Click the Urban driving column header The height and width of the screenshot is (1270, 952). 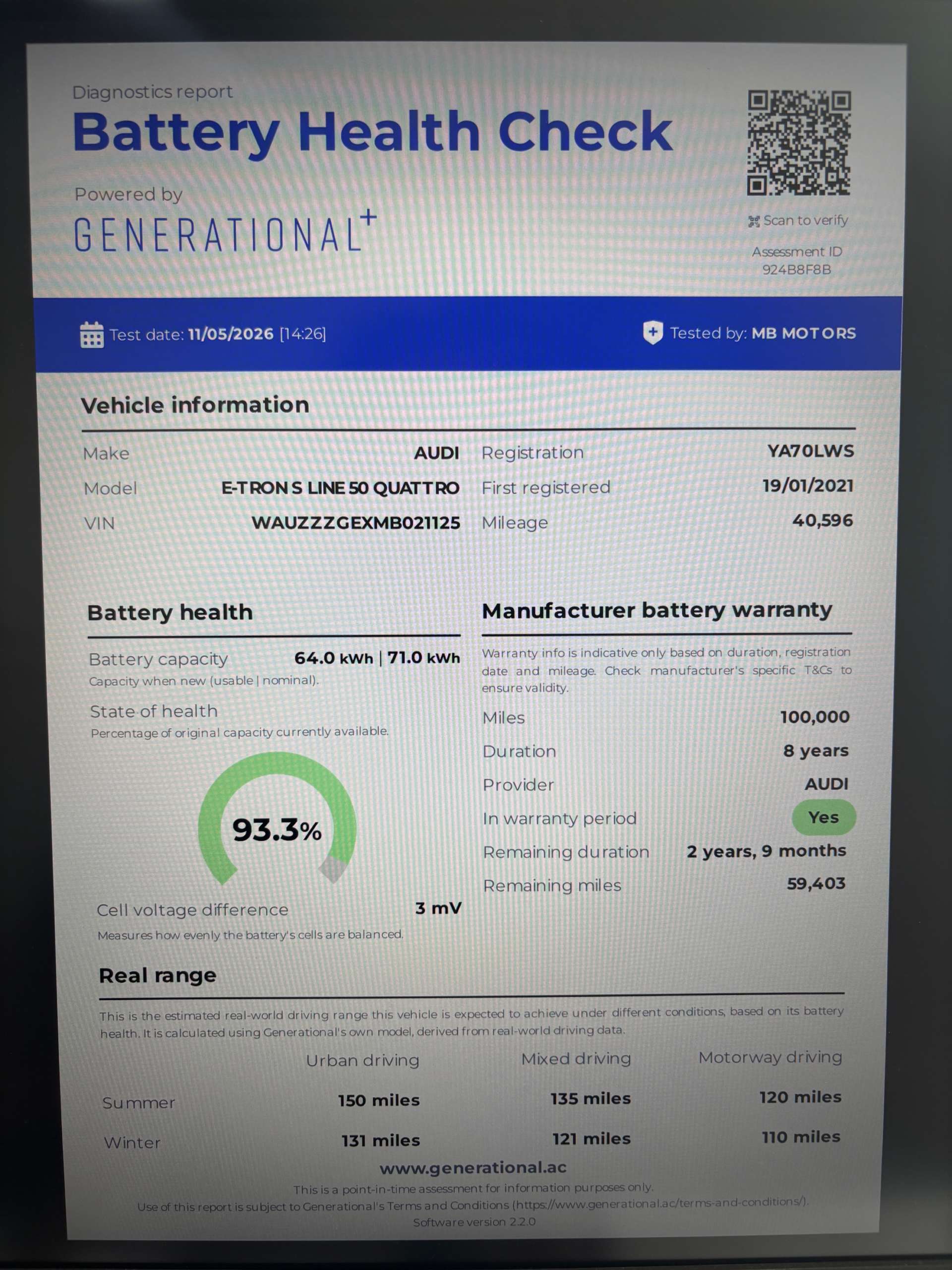point(362,1061)
